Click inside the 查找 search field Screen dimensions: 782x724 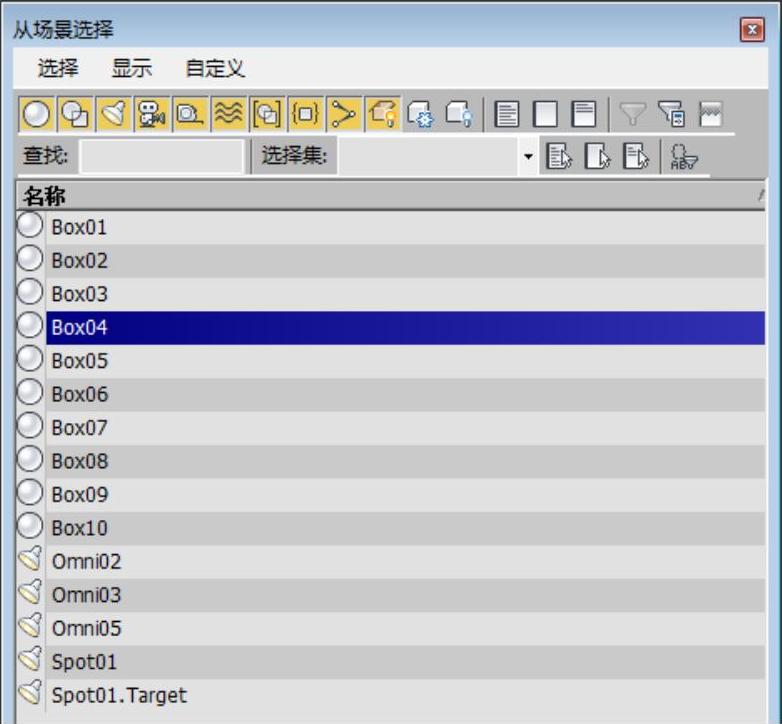click(x=161, y=156)
